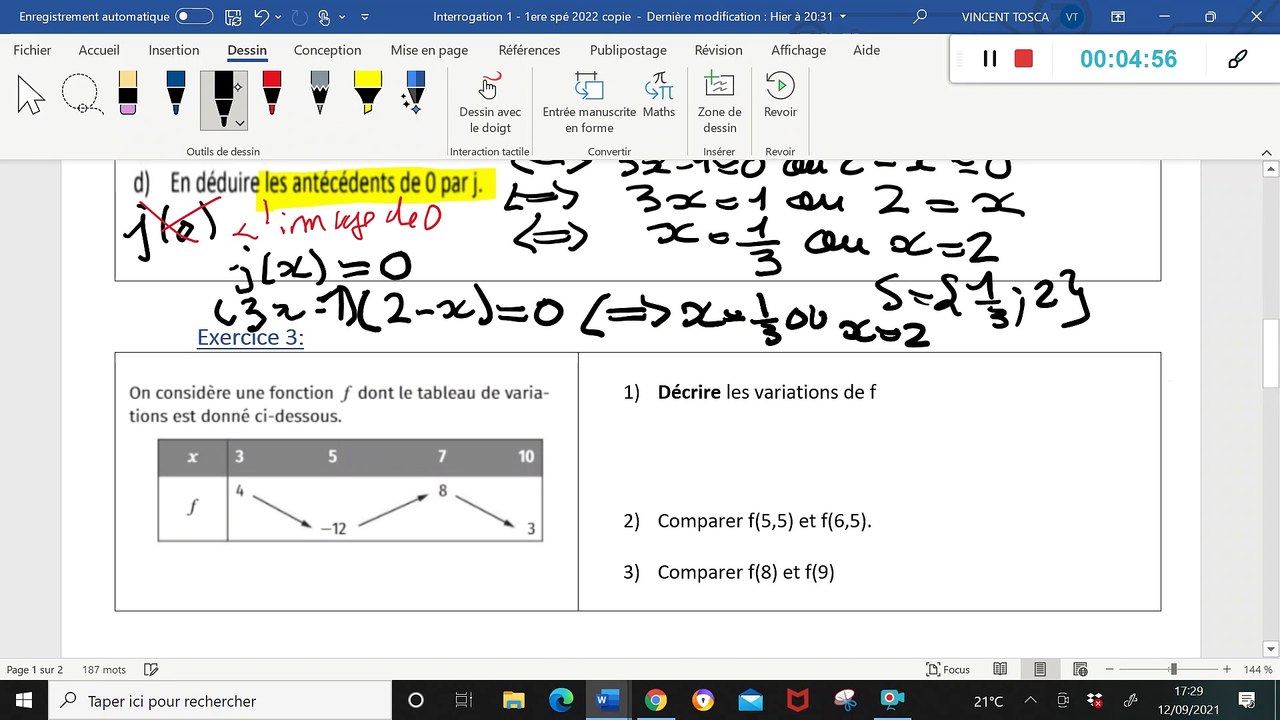Pick the grey pencil tool
This screenshot has width=1280, height=720.
point(319,93)
